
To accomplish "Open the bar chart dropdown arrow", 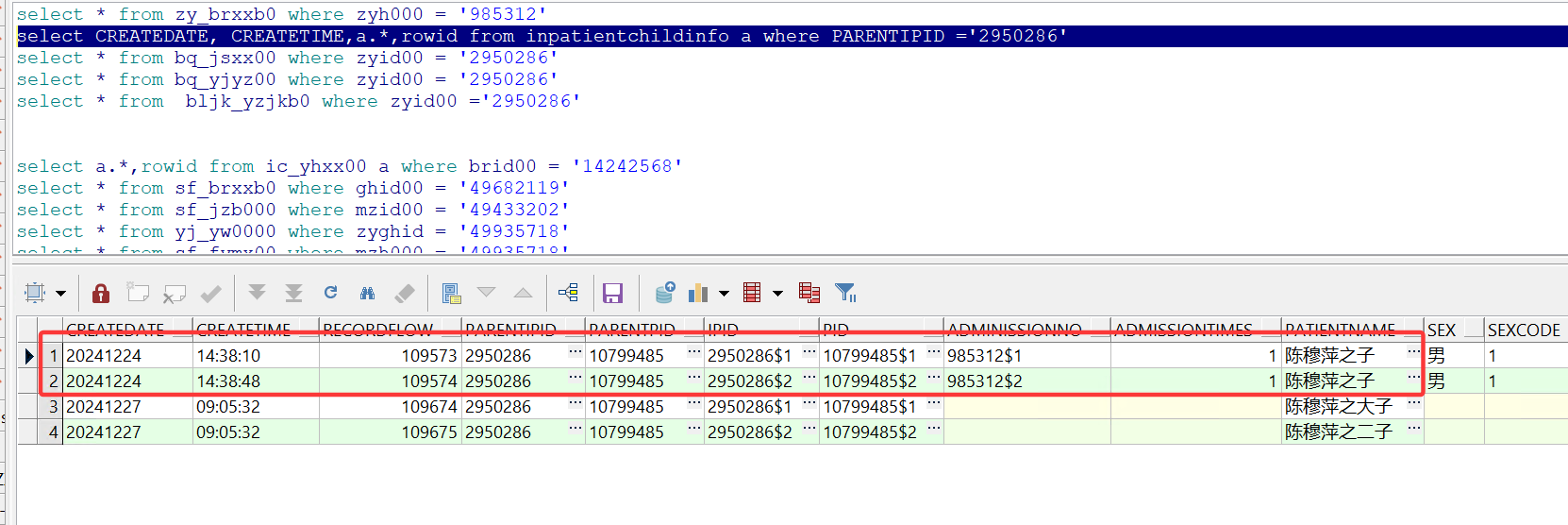I will pos(724,294).
